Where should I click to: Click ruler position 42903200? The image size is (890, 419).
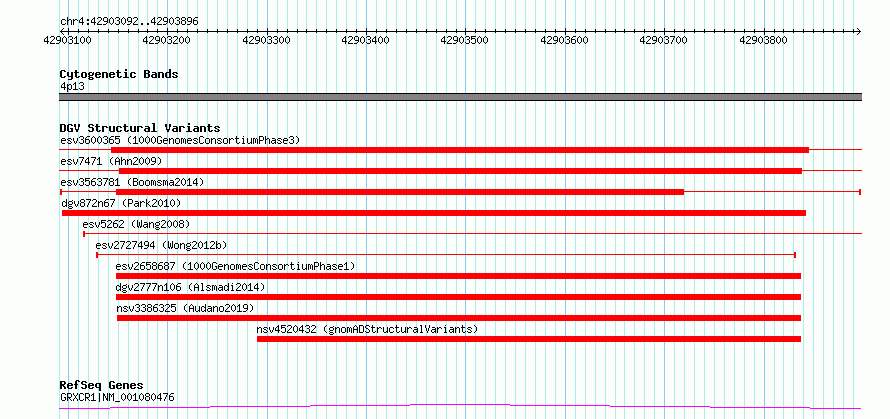(168, 40)
